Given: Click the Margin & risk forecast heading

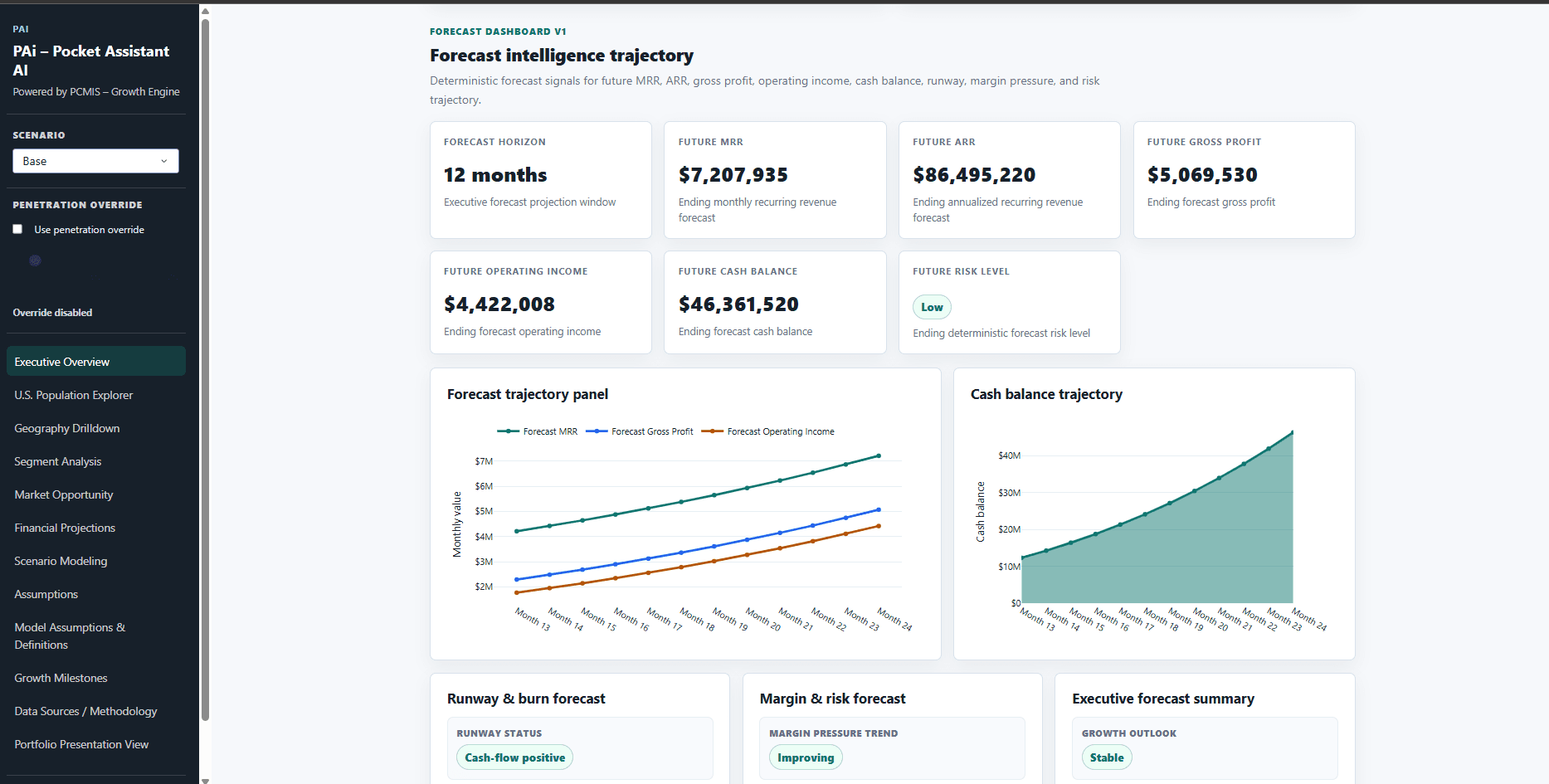Looking at the screenshot, I should [832, 699].
